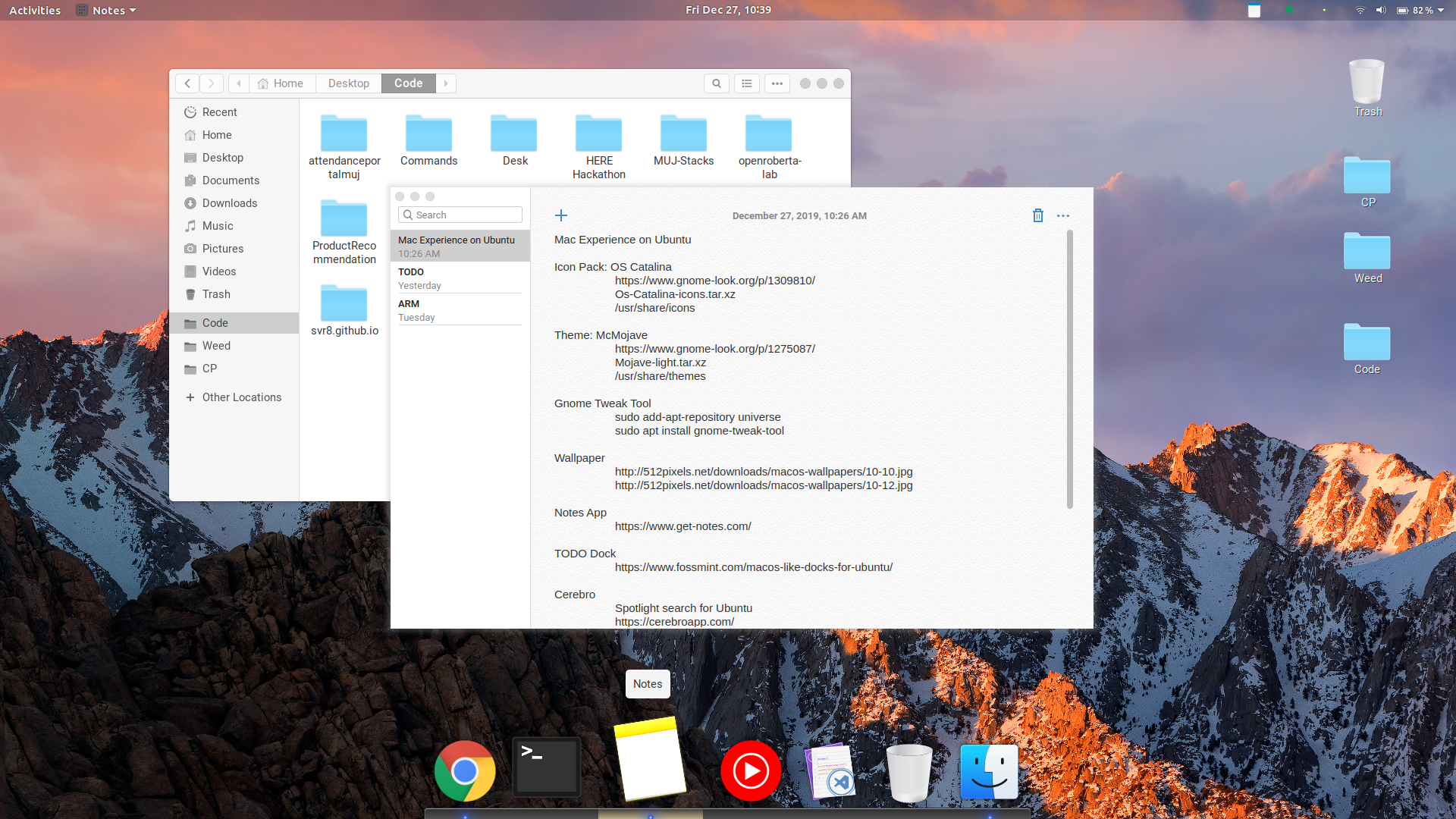Expand the system status menu arrow
This screenshot has width=1456, height=819.
point(1440,11)
